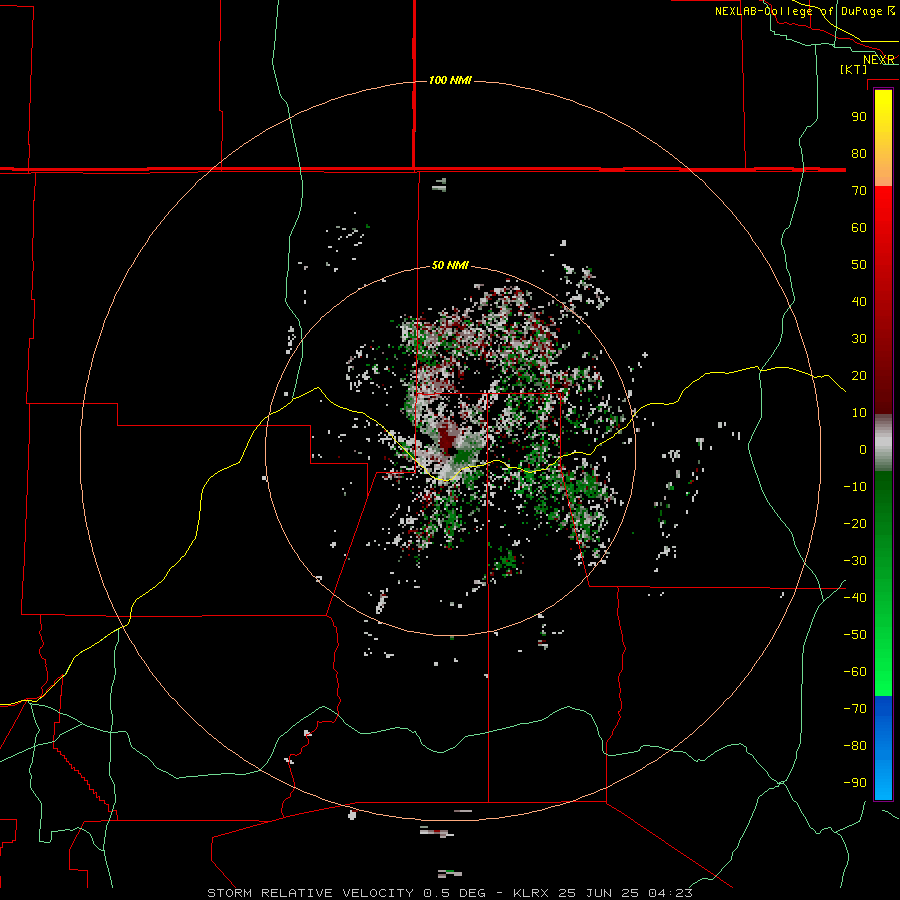Click the 10 knot label on the color scale
900x900 pixels.
(x=859, y=413)
